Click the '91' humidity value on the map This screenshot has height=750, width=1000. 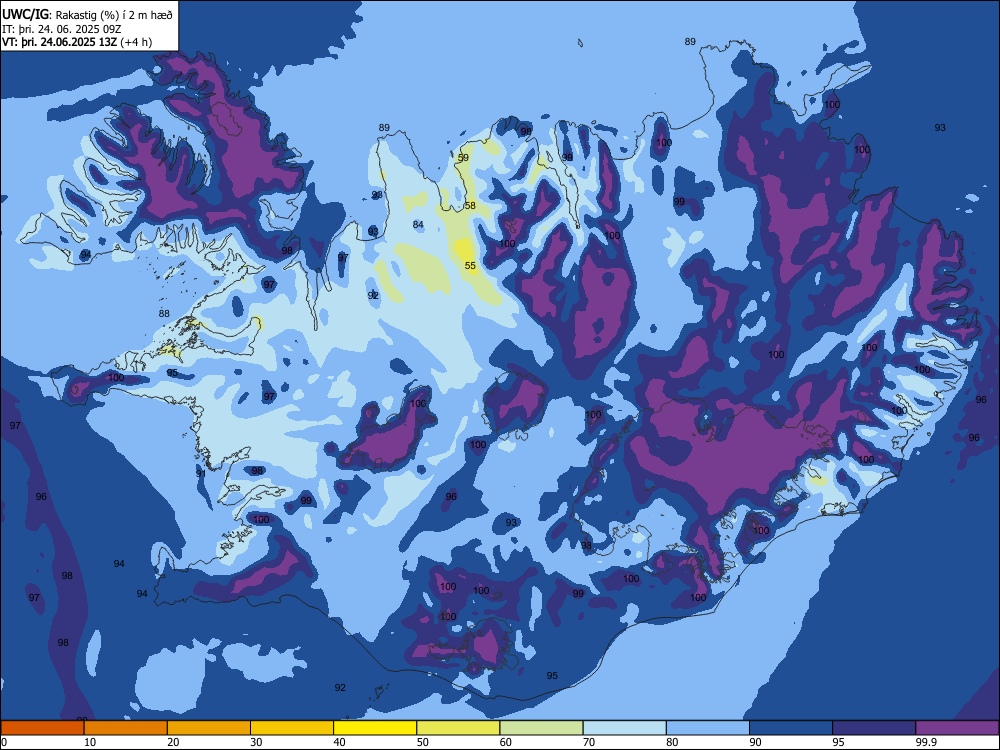[201, 473]
